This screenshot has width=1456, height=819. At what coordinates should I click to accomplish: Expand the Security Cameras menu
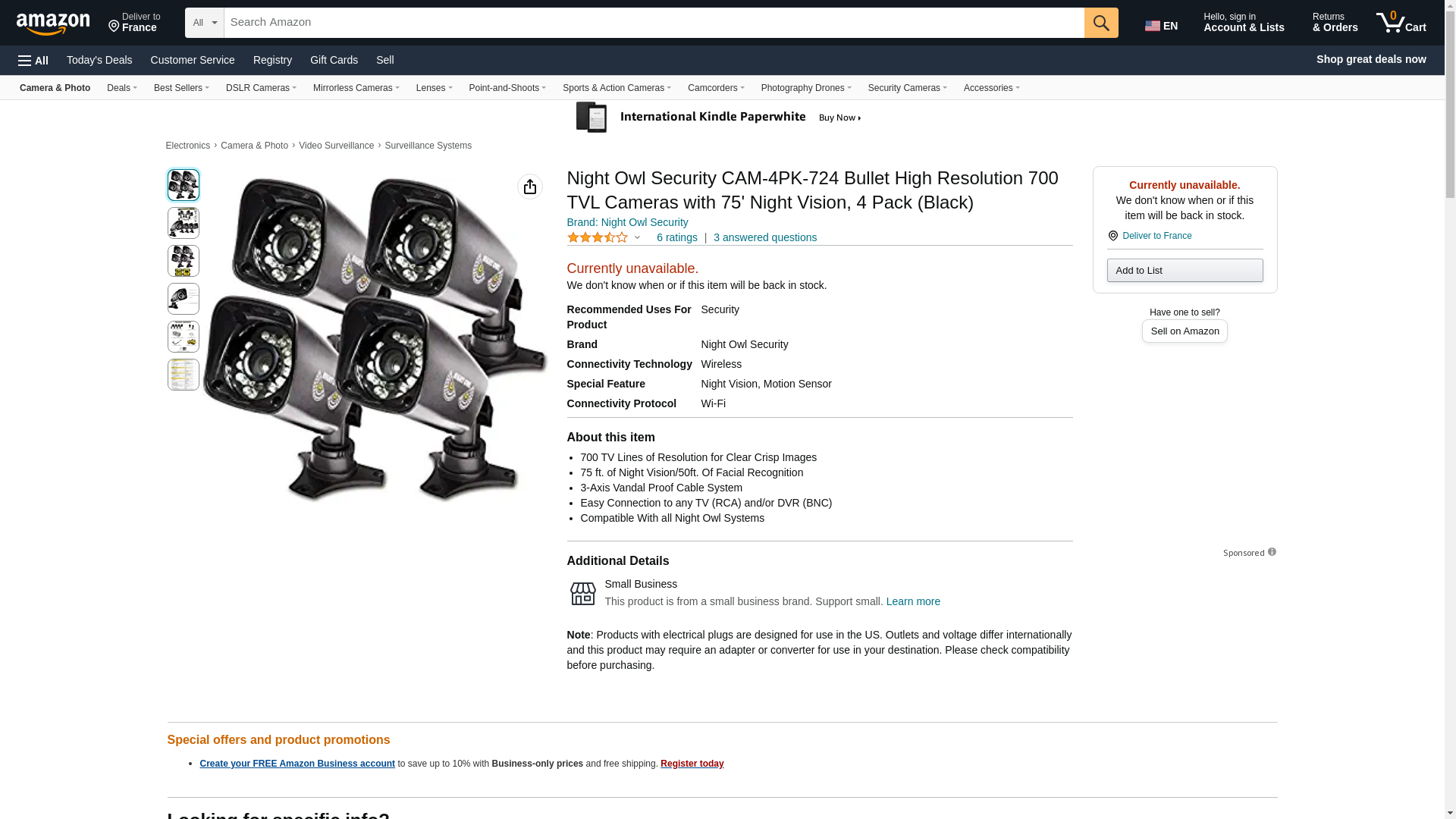(907, 88)
